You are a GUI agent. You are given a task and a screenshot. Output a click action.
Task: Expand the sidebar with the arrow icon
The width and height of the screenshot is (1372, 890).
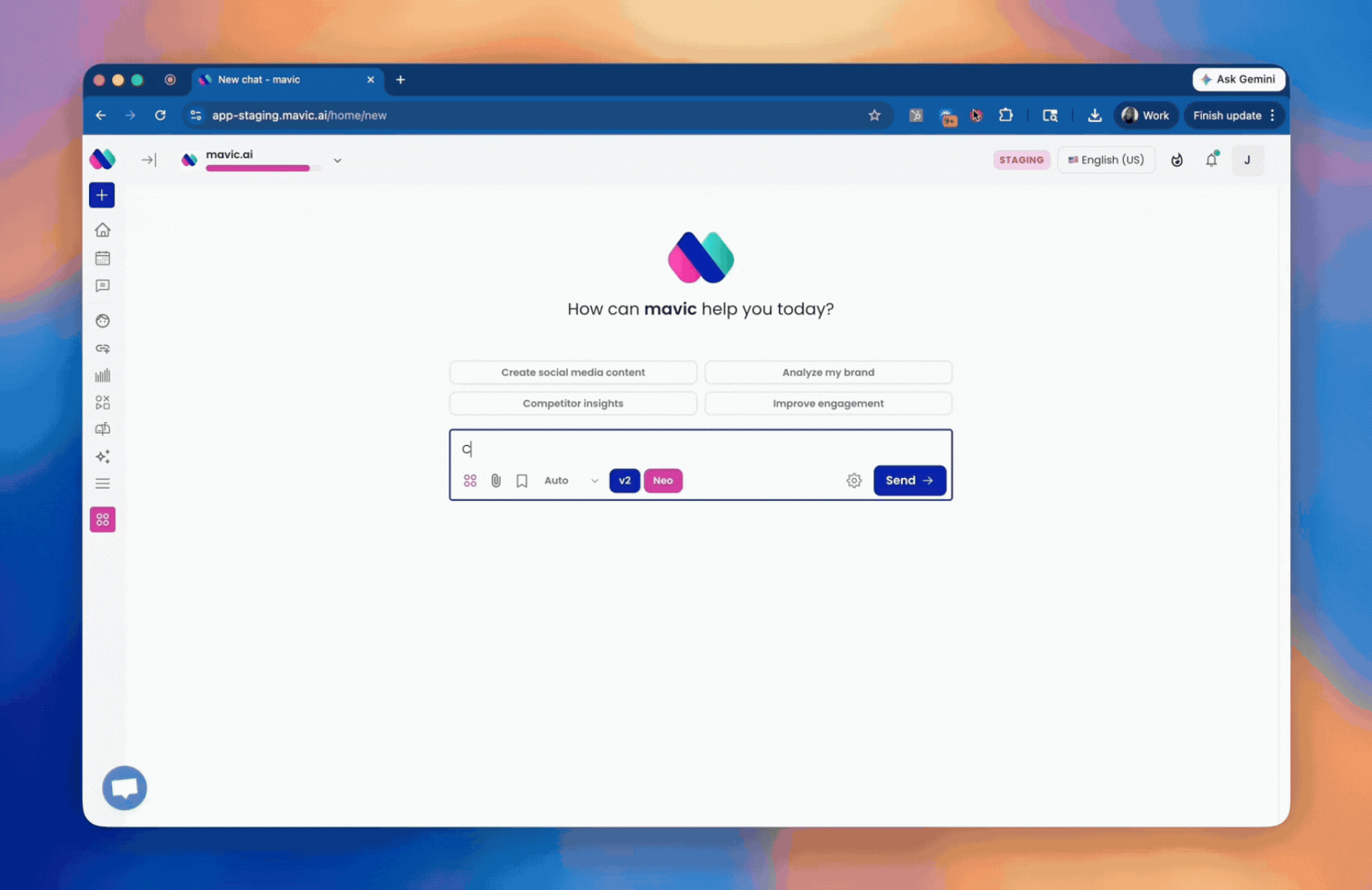coord(148,160)
